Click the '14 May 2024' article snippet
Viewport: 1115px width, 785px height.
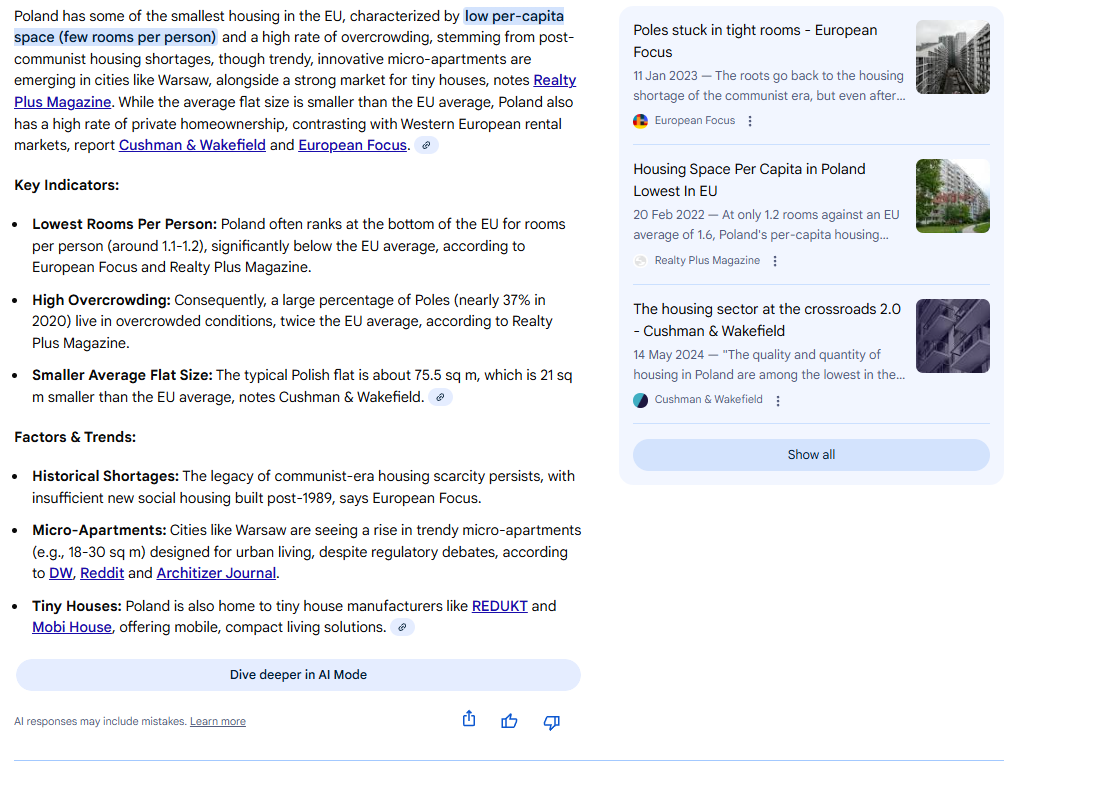pos(769,365)
